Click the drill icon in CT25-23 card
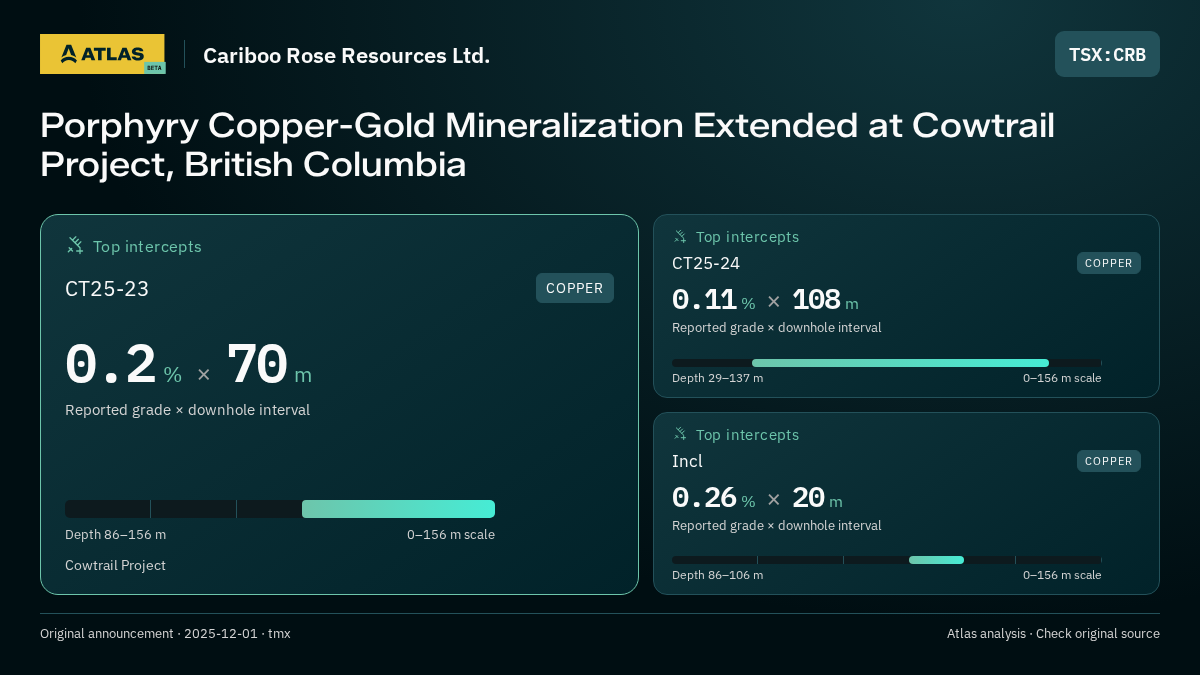 click(x=75, y=245)
